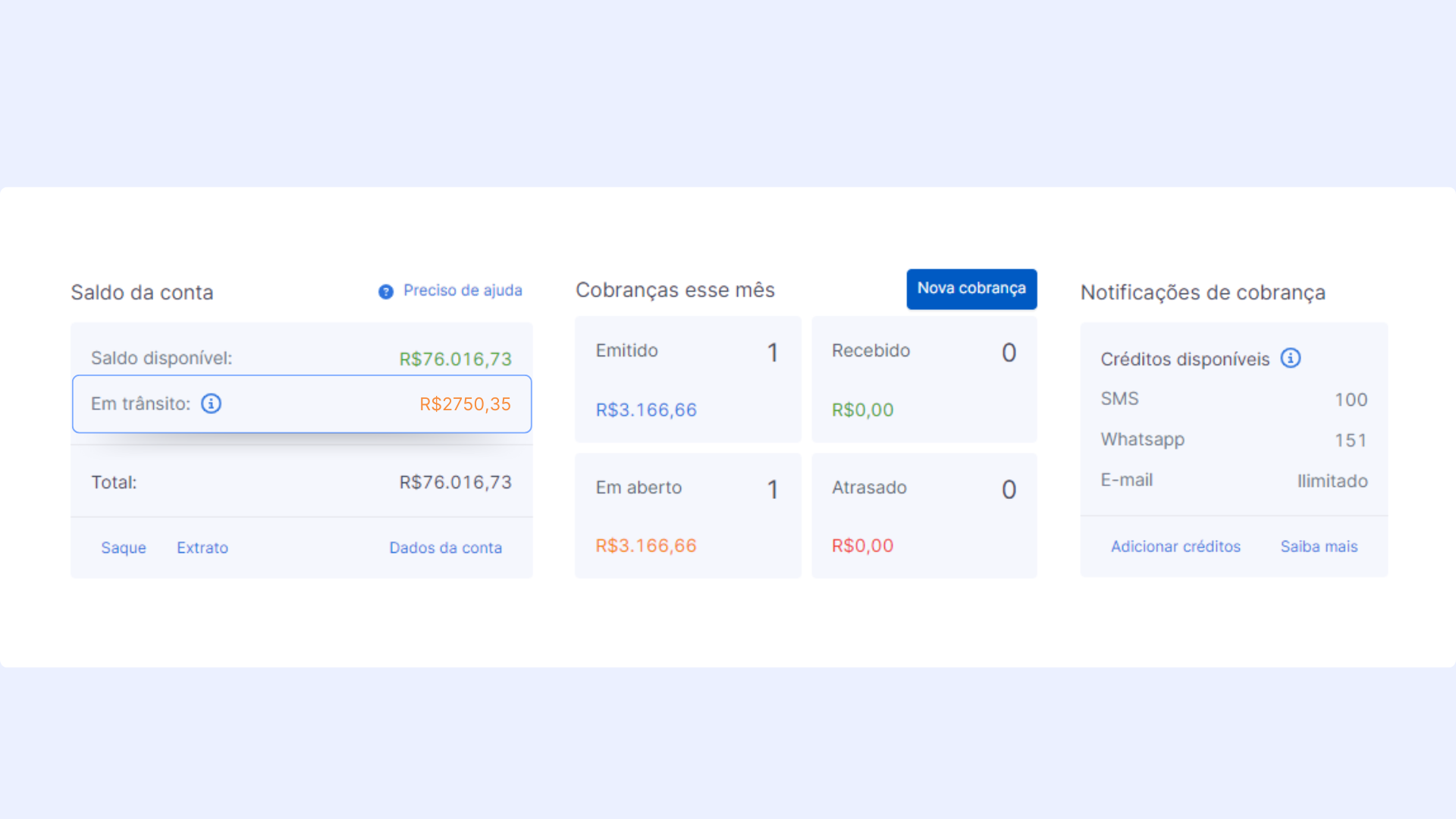Click the info icon next to Créditos disponíveis
This screenshot has height=819, width=1456.
pyautogui.click(x=1290, y=358)
